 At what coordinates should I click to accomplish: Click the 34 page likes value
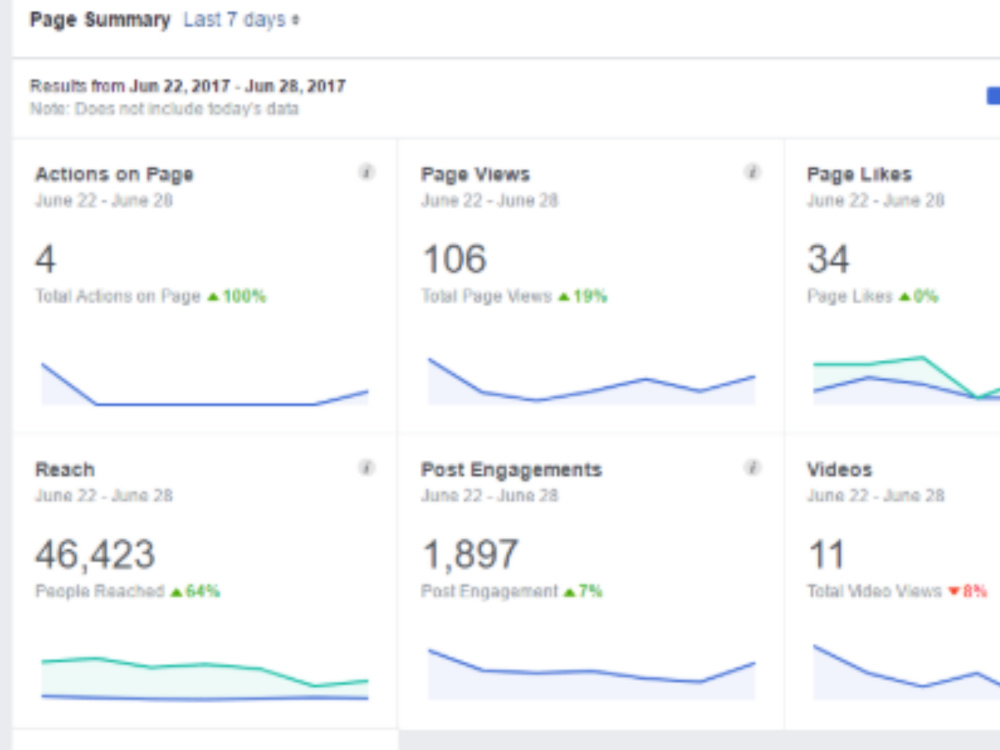click(x=828, y=260)
